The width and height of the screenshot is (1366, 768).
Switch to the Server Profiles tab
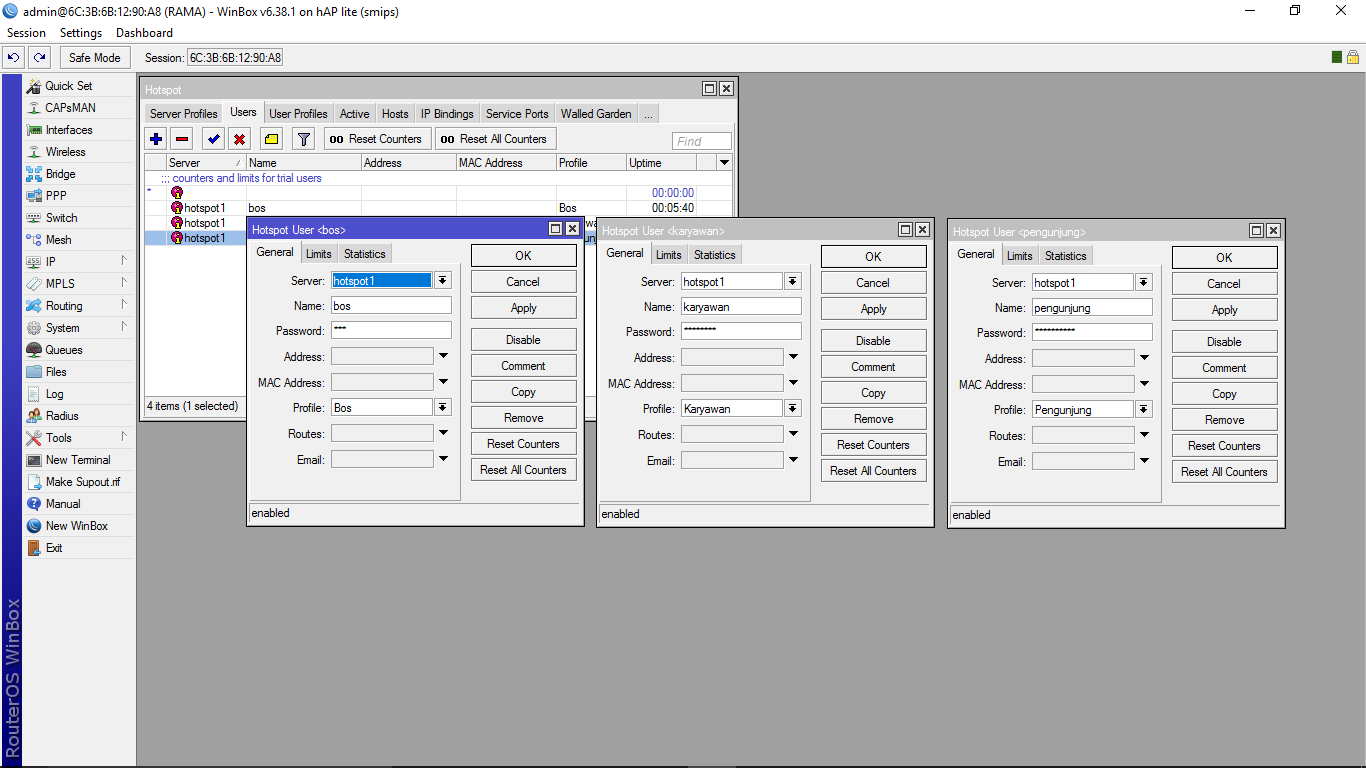184,114
